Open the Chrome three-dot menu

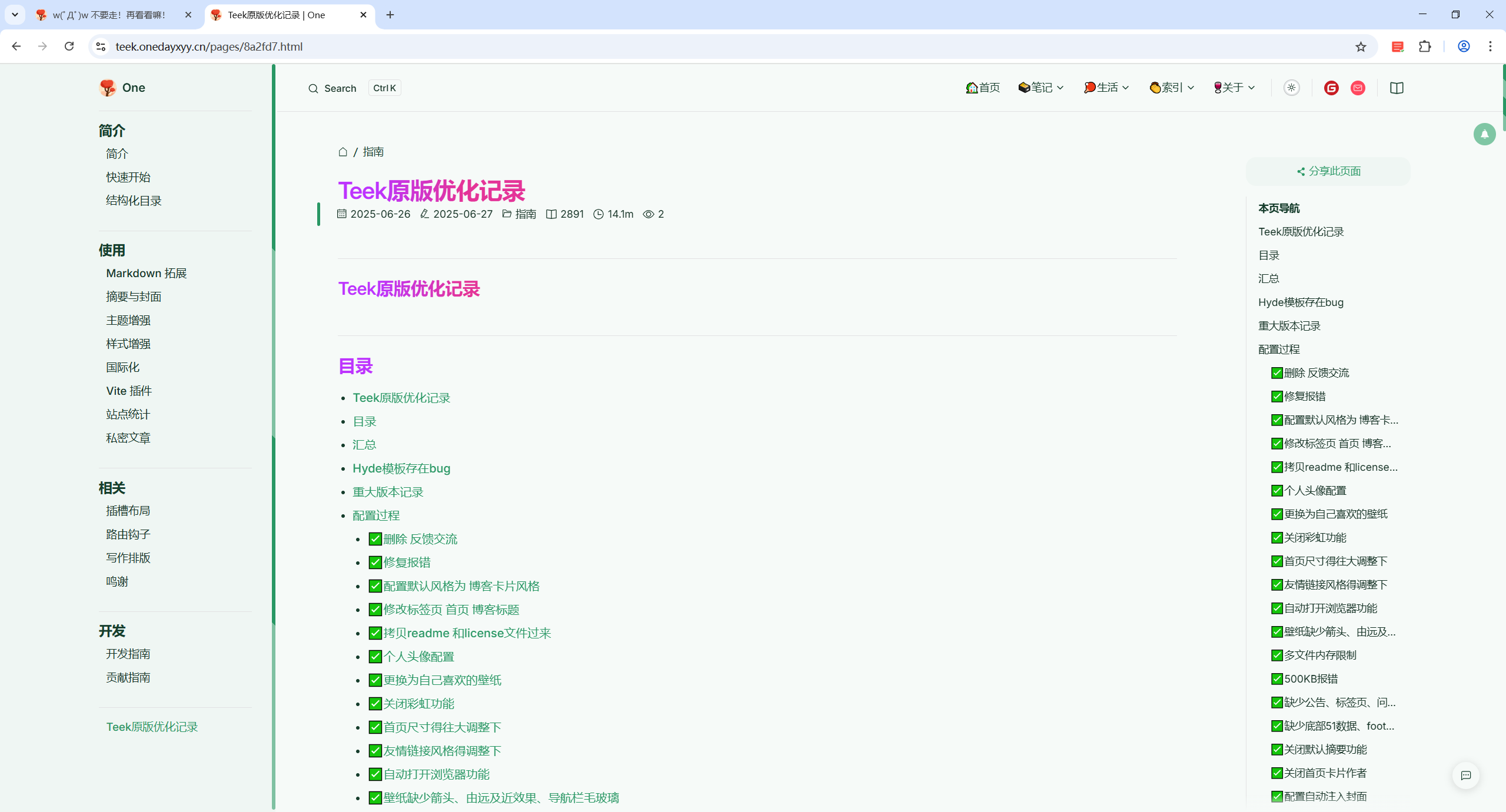pyautogui.click(x=1490, y=46)
